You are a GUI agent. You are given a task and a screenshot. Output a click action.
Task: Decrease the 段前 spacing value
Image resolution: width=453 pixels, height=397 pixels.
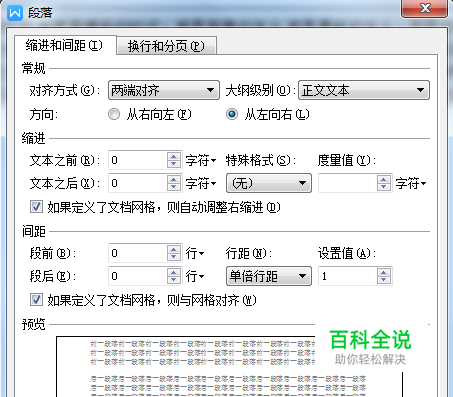(x=174, y=257)
